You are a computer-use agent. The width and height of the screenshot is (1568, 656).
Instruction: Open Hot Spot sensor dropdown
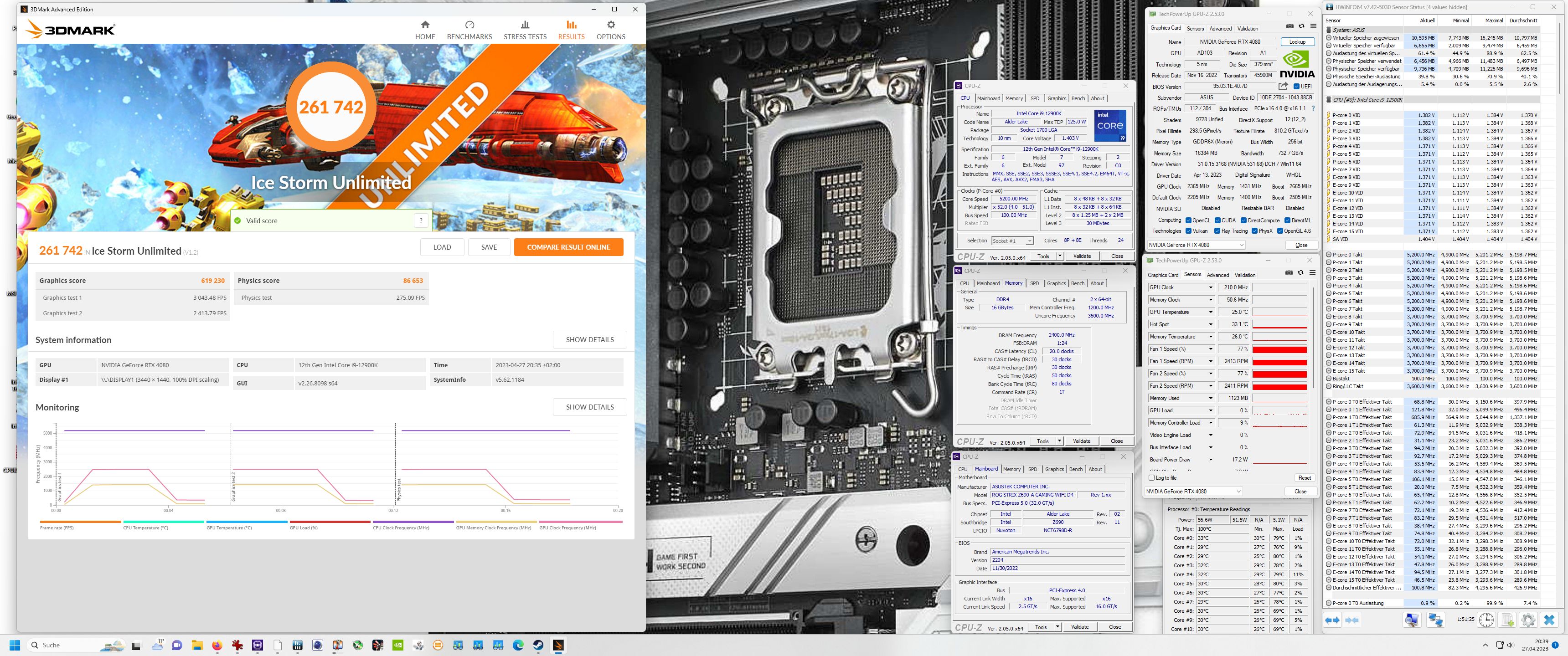coord(1210,324)
